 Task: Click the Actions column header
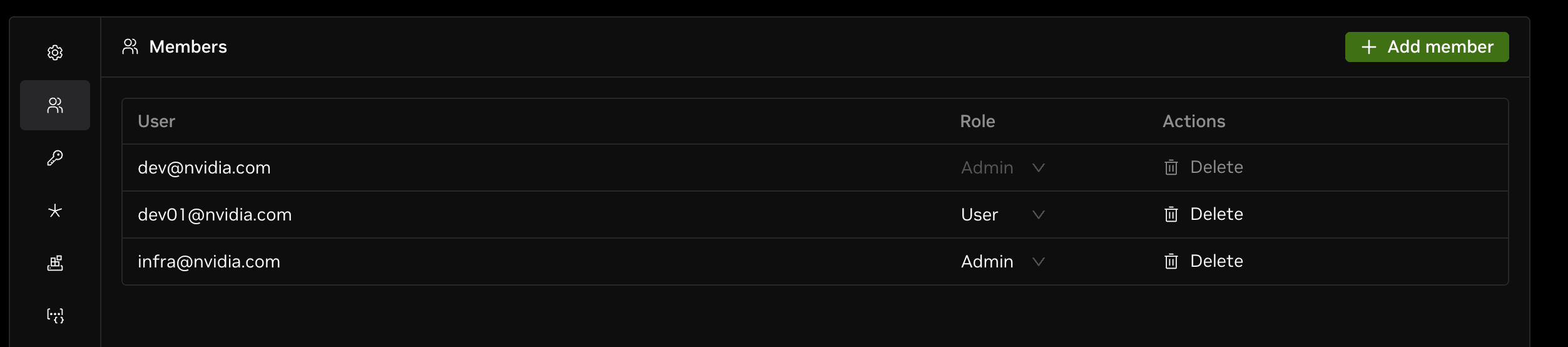click(x=1194, y=122)
